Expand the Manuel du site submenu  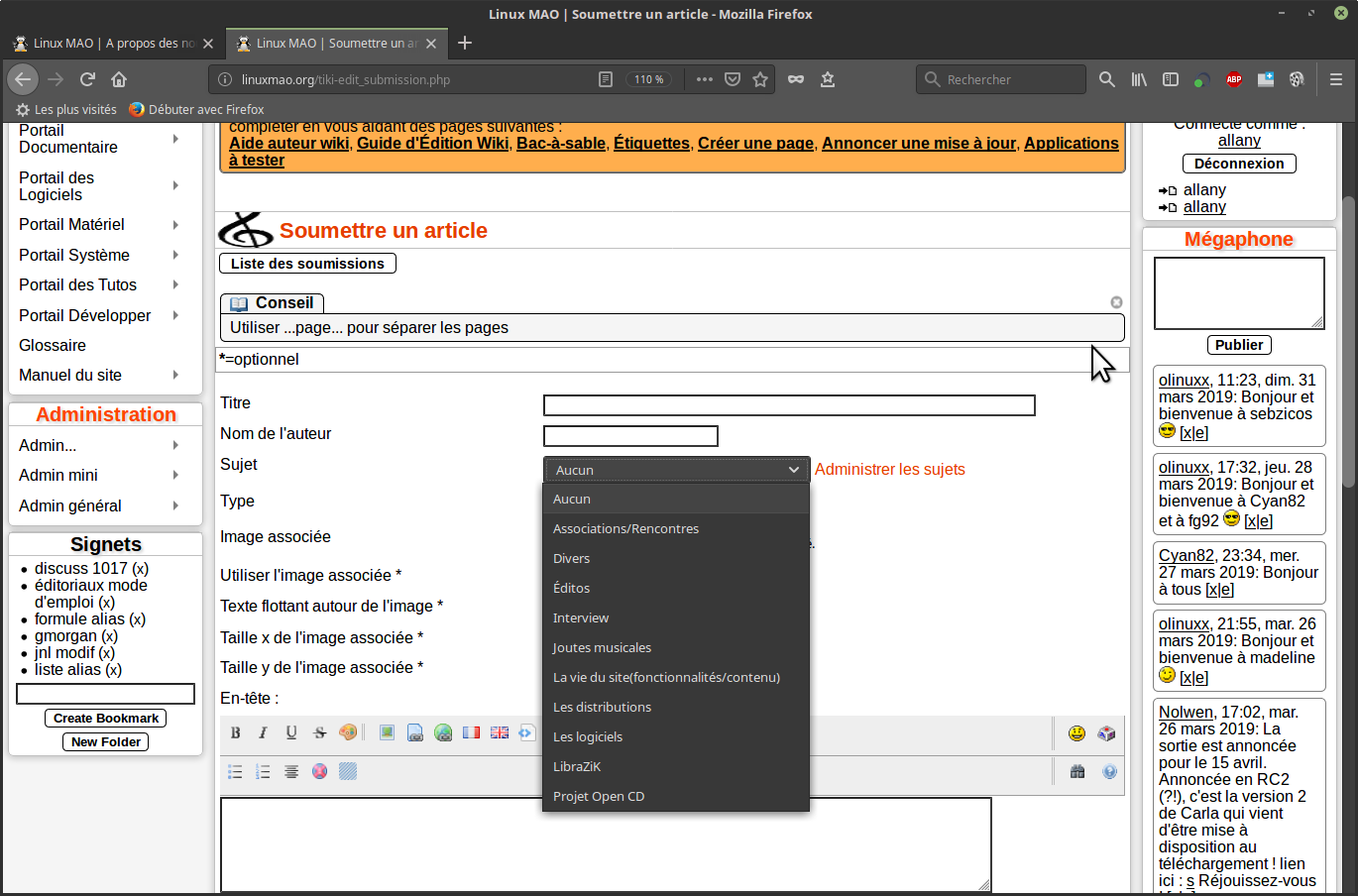pyautogui.click(x=175, y=376)
